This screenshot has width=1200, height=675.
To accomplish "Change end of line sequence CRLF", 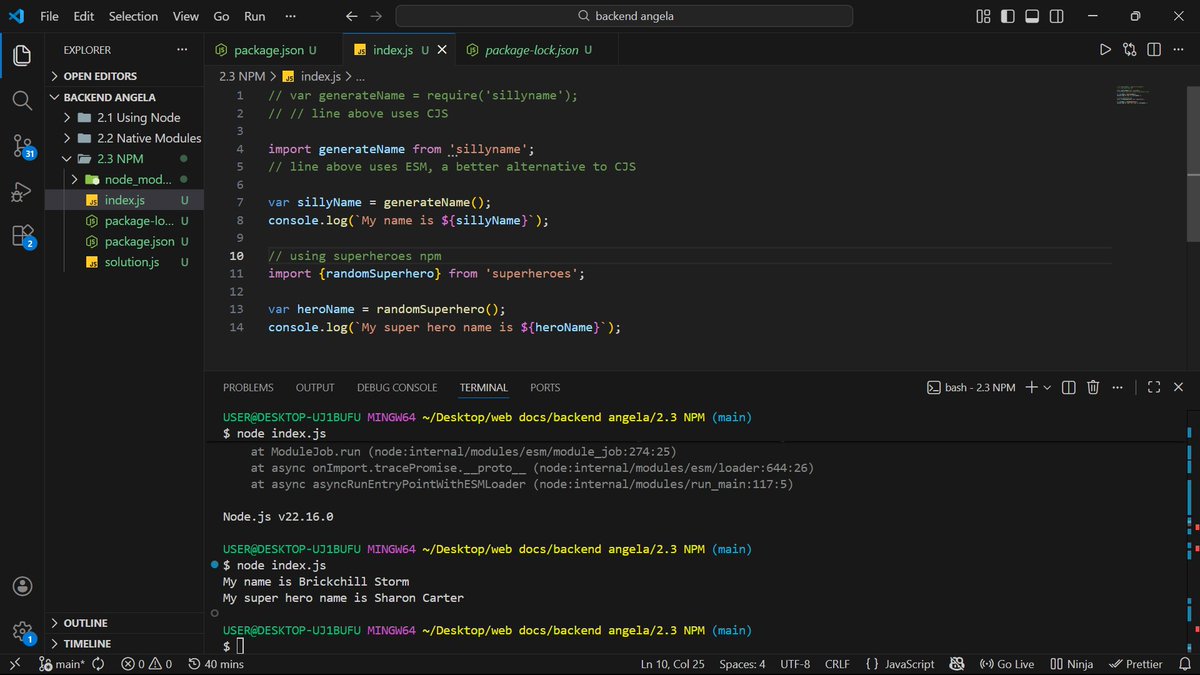I will [837, 664].
